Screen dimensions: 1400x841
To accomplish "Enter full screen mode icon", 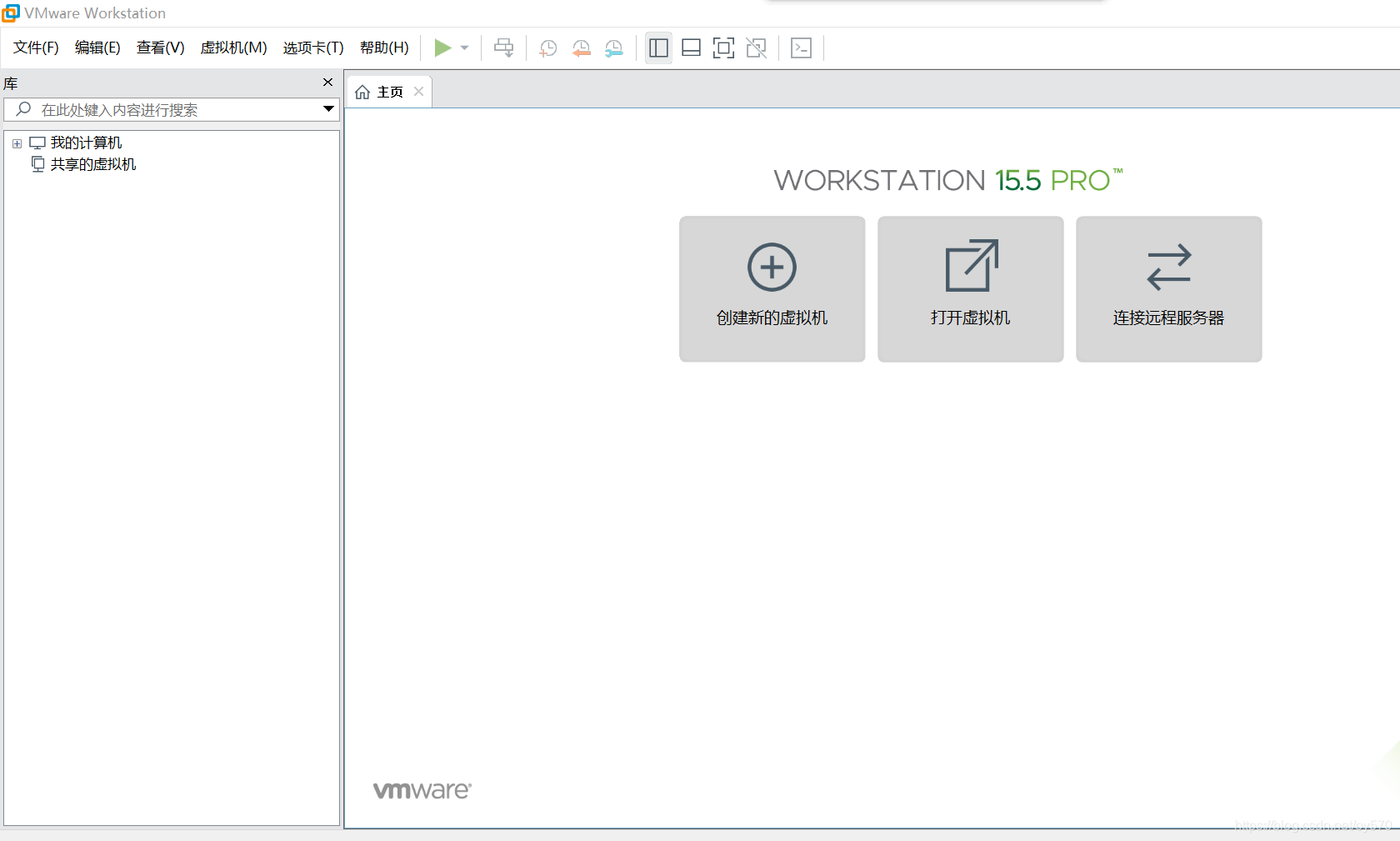I will 723,48.
